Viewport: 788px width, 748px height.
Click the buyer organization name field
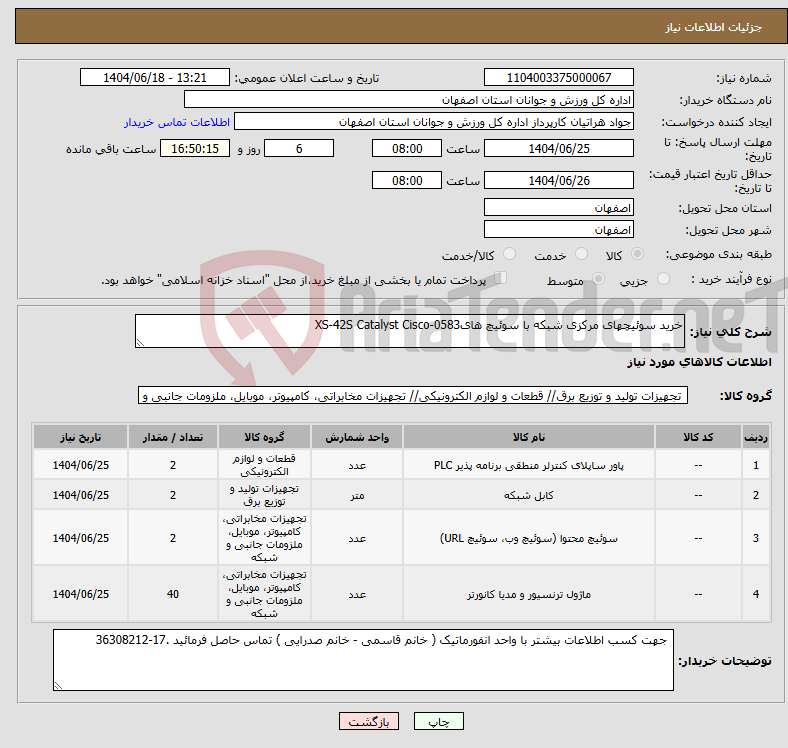pos(409,100)
